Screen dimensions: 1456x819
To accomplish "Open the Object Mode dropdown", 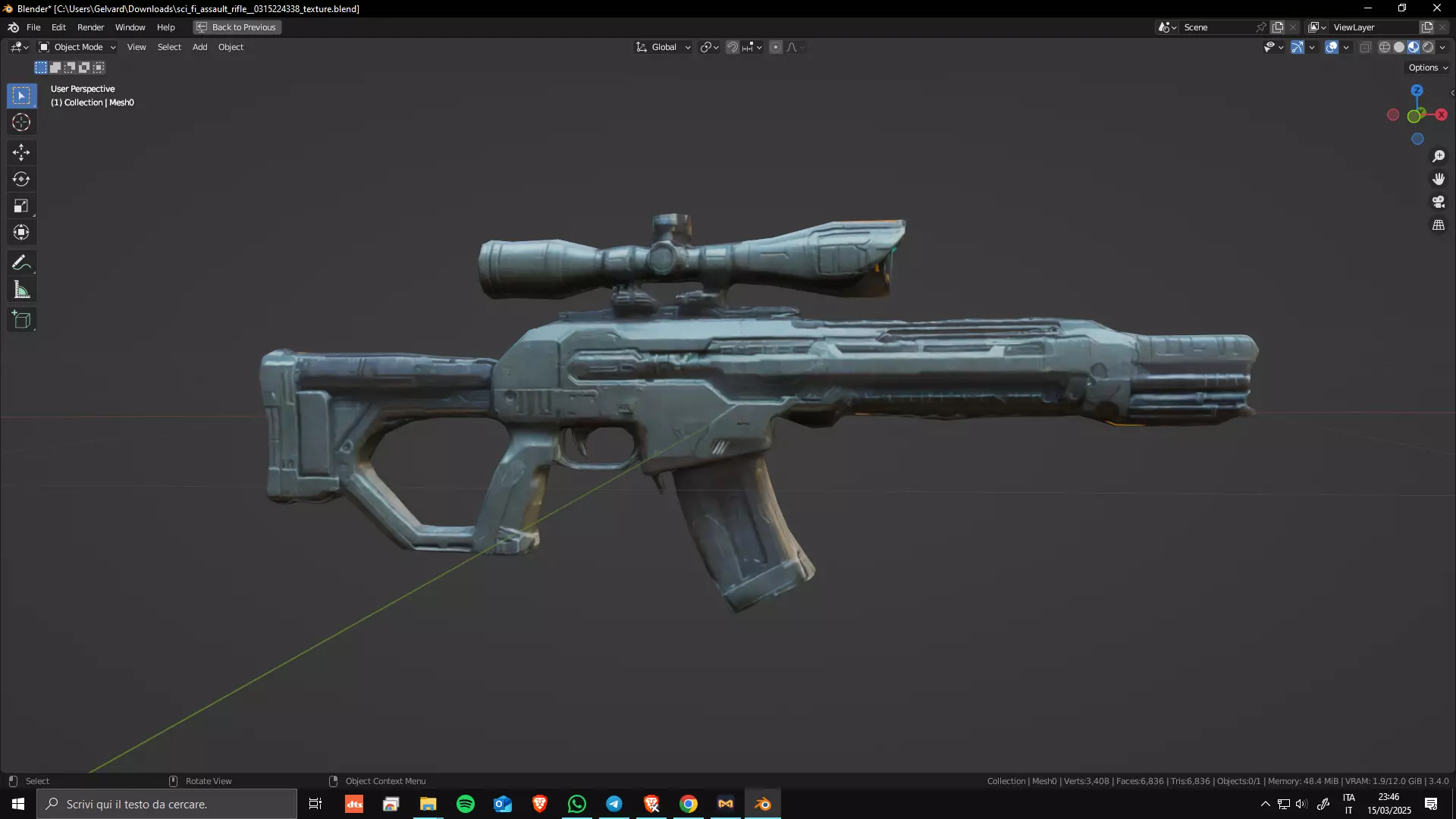I will [x=77, y=47].
